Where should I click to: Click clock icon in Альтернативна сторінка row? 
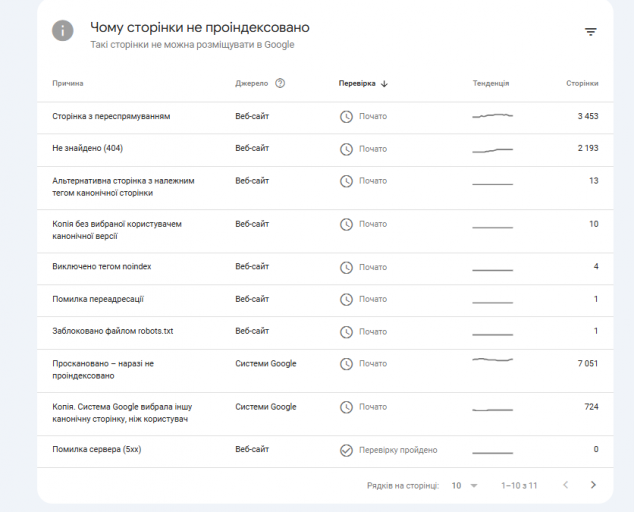tap(346, 181)
